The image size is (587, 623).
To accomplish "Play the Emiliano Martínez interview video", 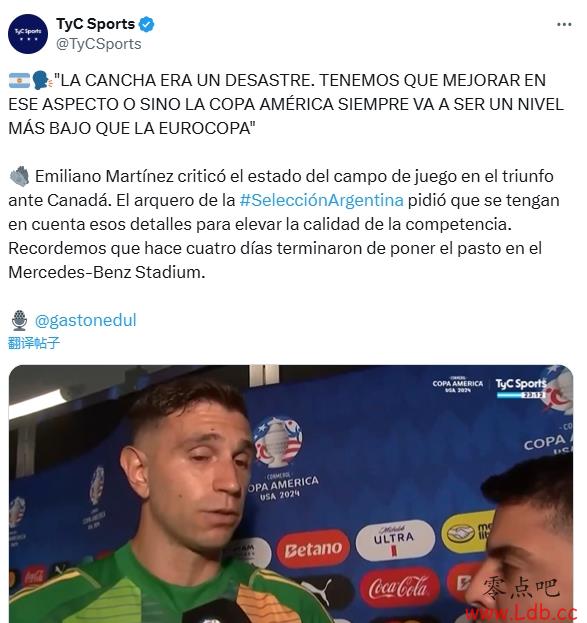I will point(291,494).
